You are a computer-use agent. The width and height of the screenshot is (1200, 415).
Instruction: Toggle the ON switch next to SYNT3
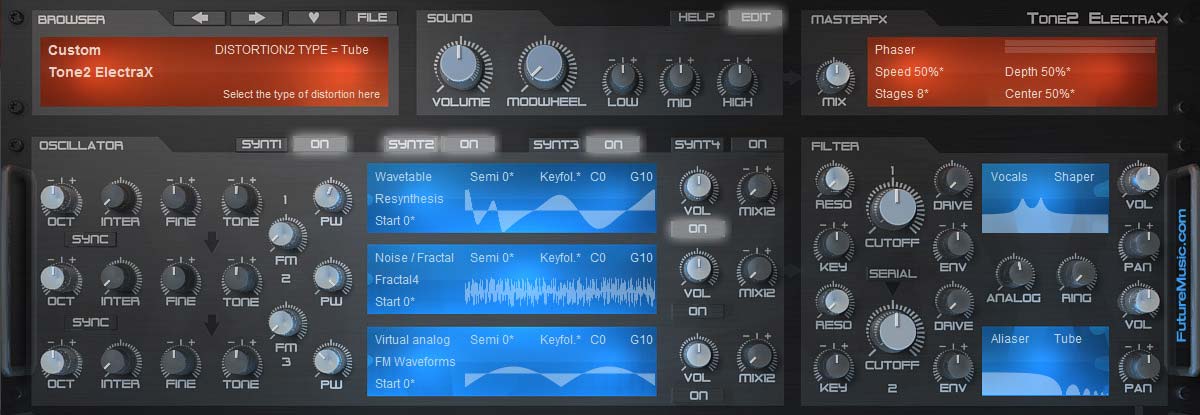[613, 145]
